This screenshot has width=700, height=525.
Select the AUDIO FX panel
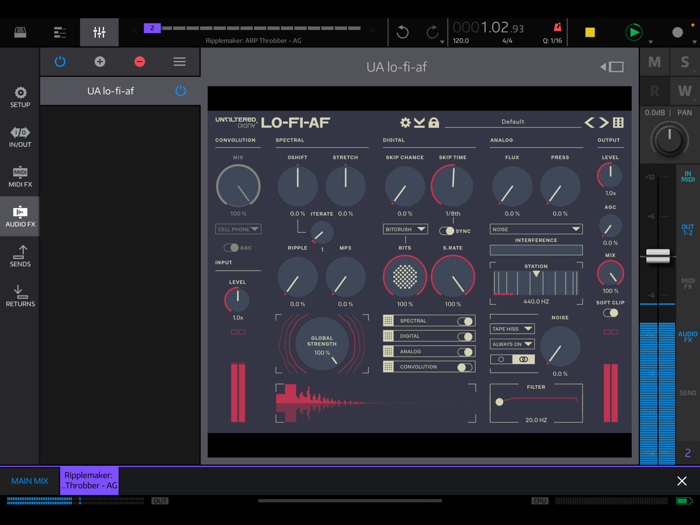click(x=20, y=216)
